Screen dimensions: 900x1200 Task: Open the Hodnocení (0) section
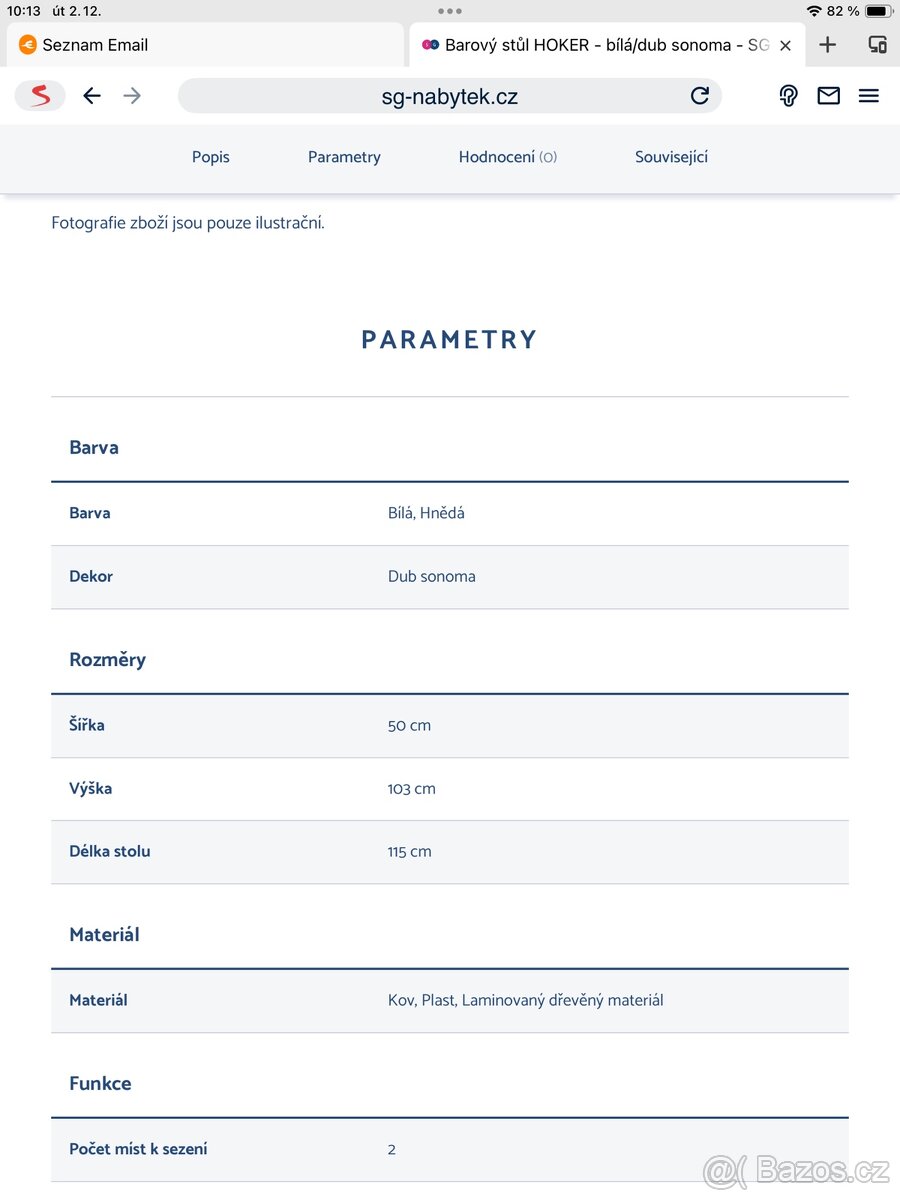click(507, 157)
